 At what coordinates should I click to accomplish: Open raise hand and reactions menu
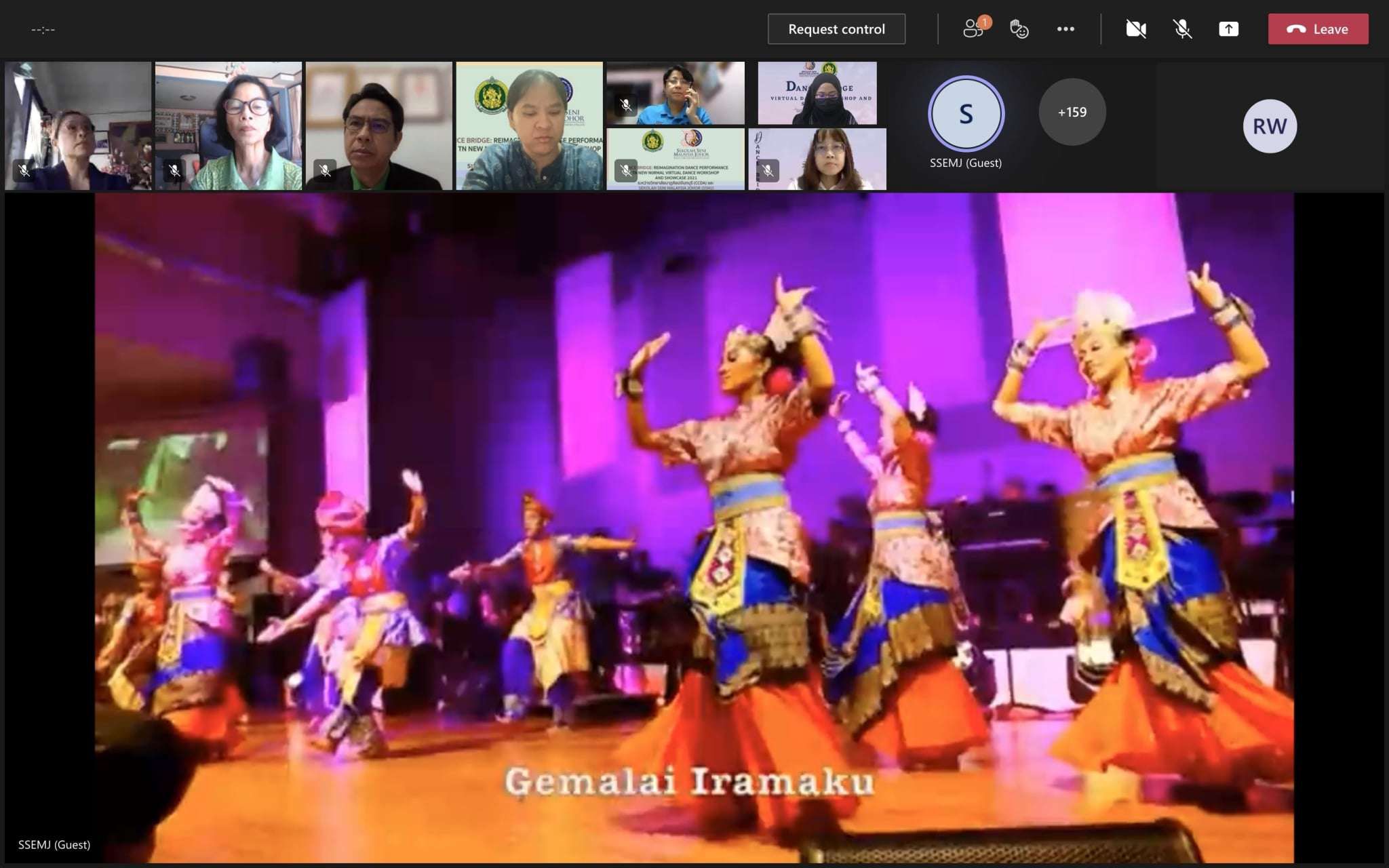click(x=1019, y=29)
